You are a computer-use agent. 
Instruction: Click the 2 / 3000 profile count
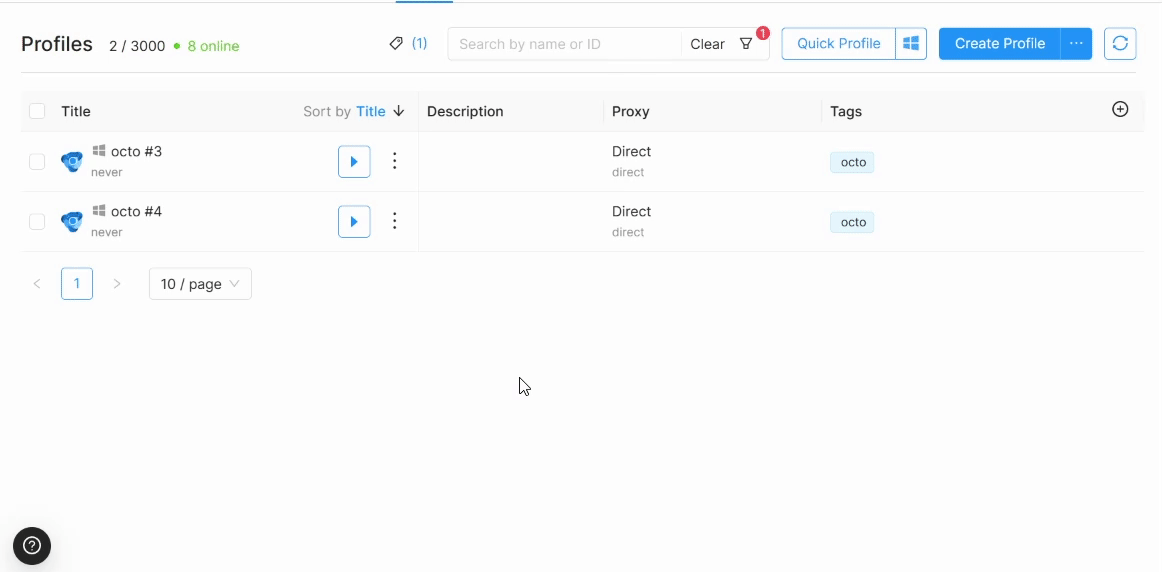coord(137,46)
